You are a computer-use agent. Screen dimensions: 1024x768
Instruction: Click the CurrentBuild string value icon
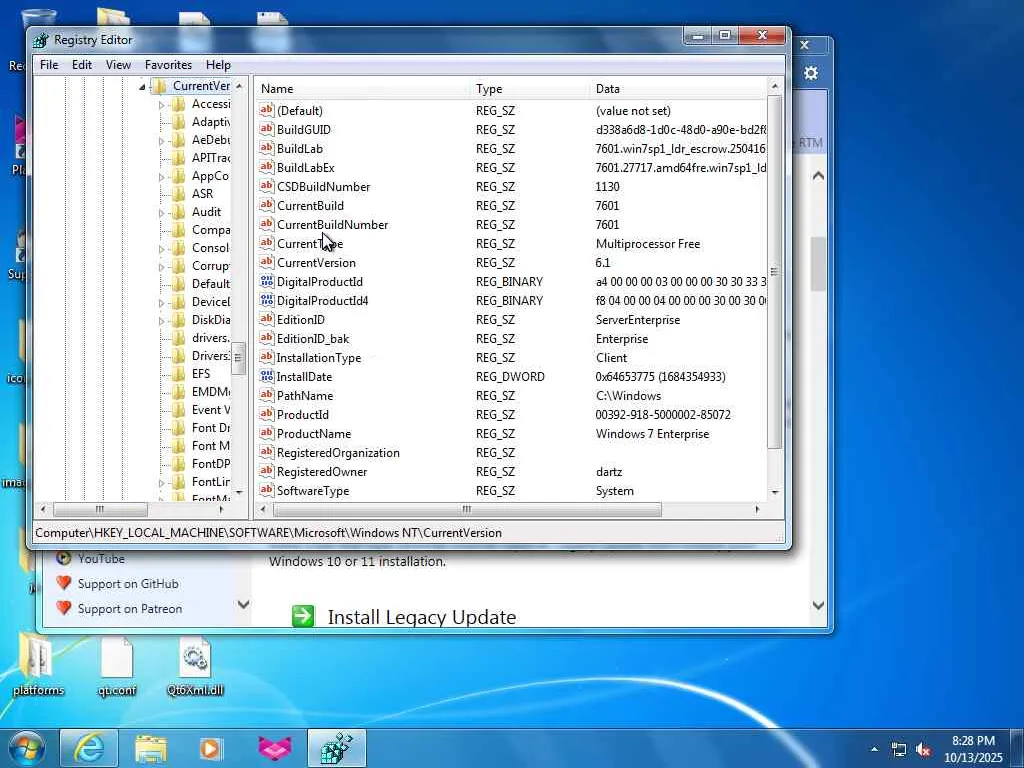click(266, 205)
